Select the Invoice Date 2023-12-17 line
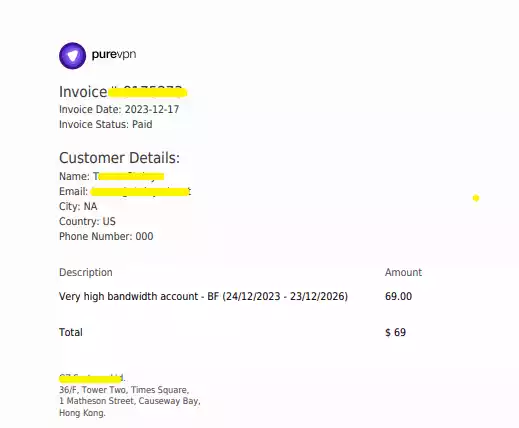519x428 pixels. [119, 109]
